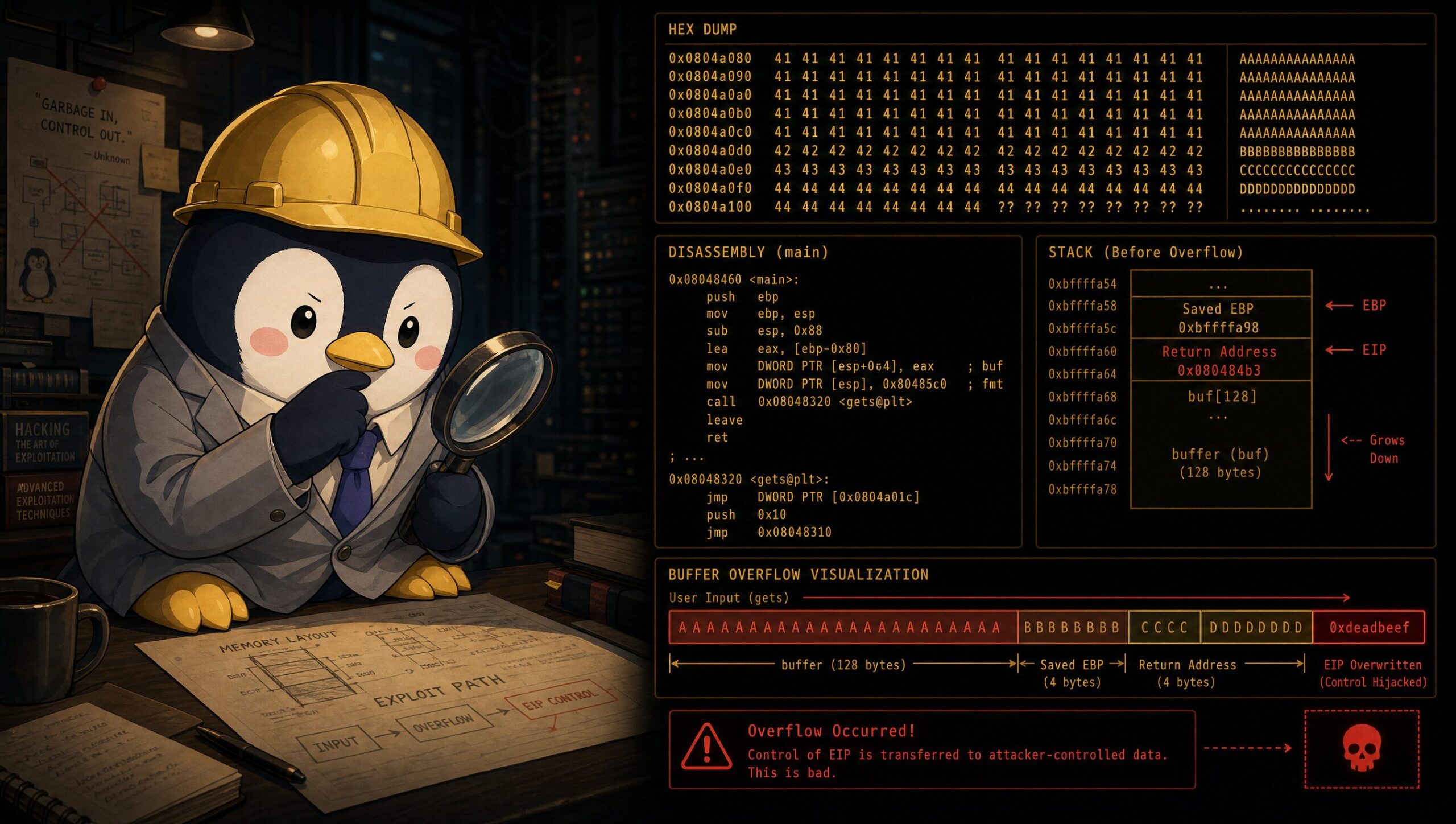Screen dimensions: 1456x824
Task: Click the CCCCCCCCCCCCCC ASCII column entry
Action: point(1297,170)
